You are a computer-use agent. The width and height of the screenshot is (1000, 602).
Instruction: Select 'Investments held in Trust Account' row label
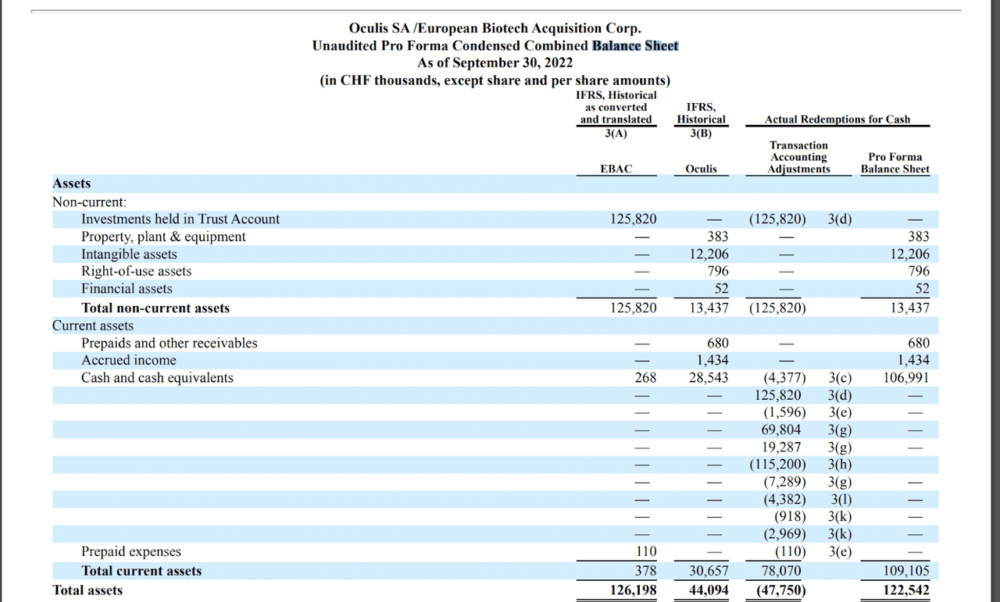180,219
